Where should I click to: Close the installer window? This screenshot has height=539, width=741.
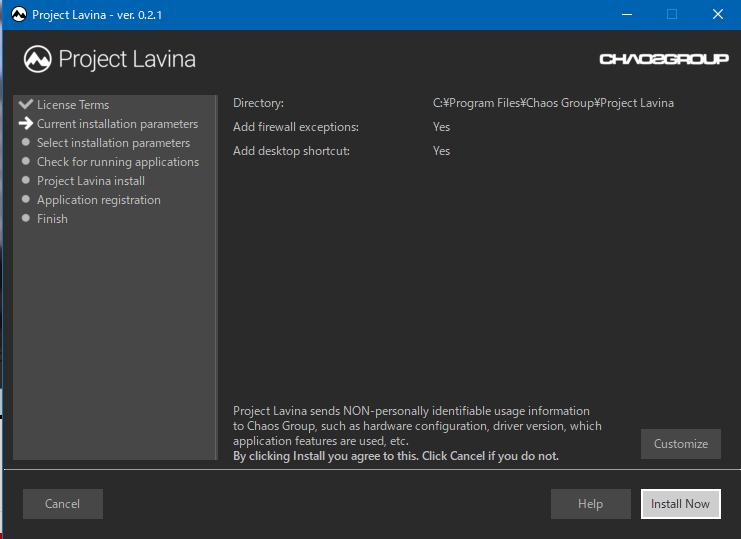(718, 15)
